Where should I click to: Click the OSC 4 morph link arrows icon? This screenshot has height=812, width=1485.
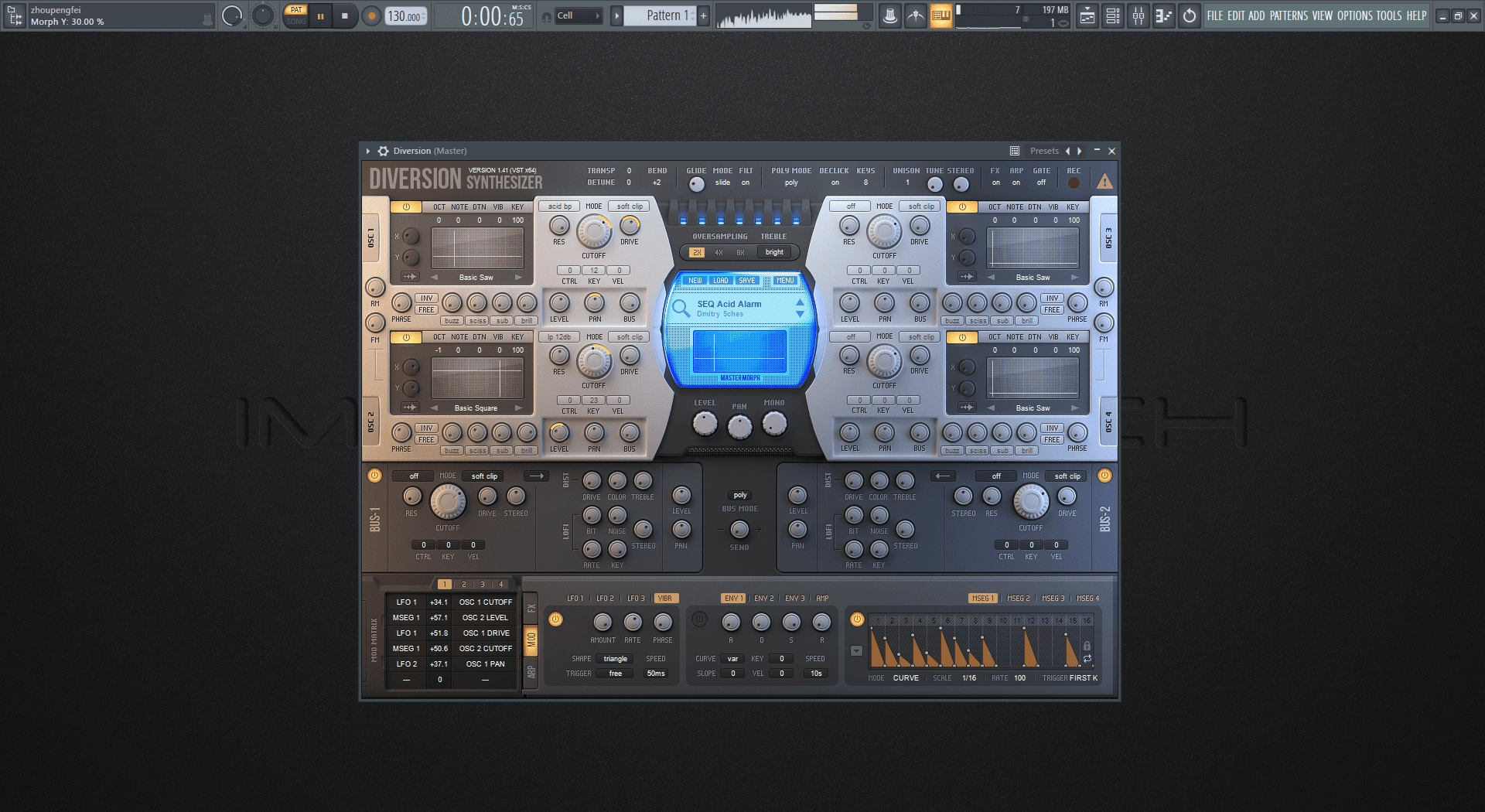click(967, 407)
